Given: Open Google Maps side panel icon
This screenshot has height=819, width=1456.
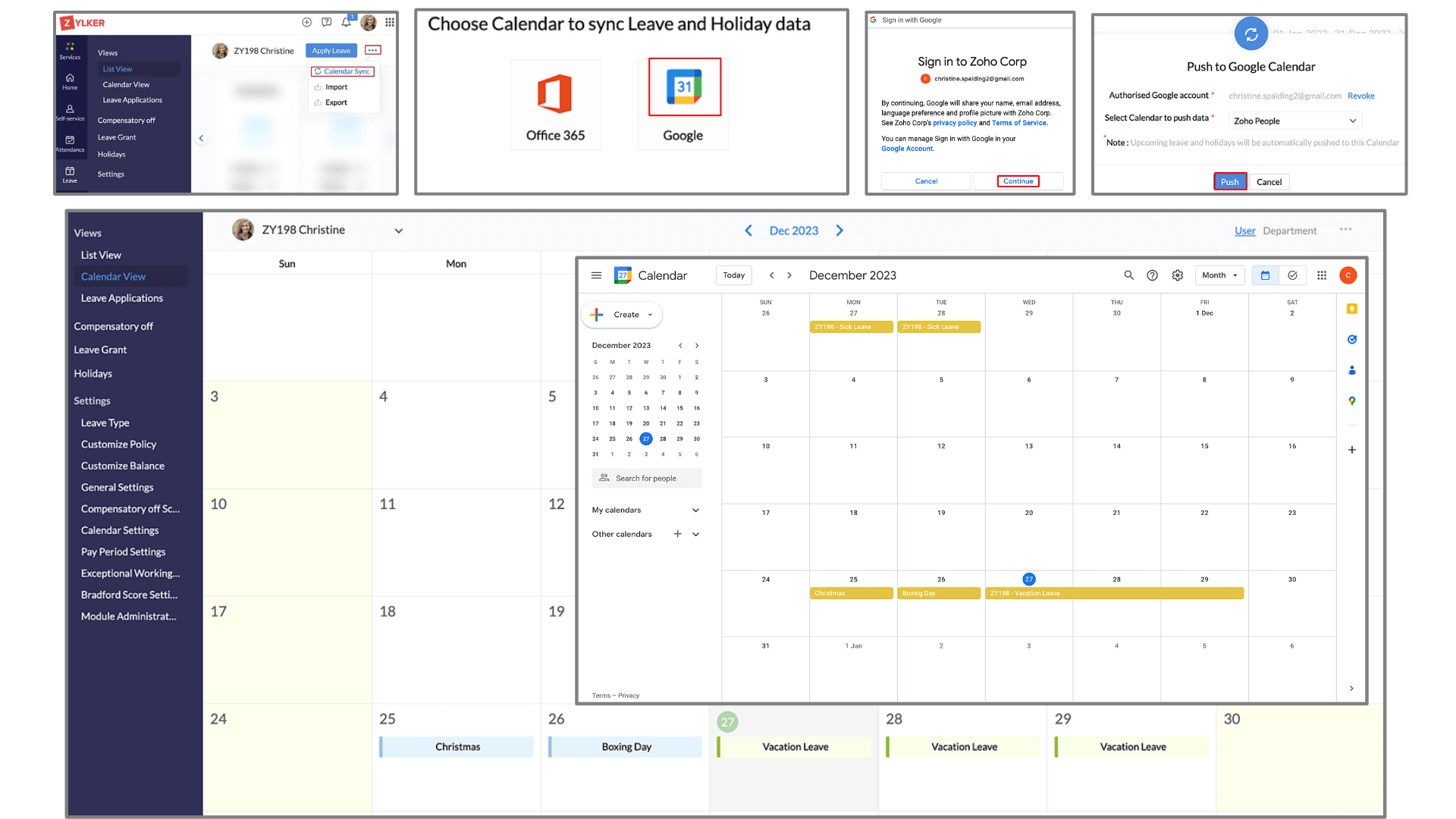Looking at the screenshot, I should (x=1351, y=400).
